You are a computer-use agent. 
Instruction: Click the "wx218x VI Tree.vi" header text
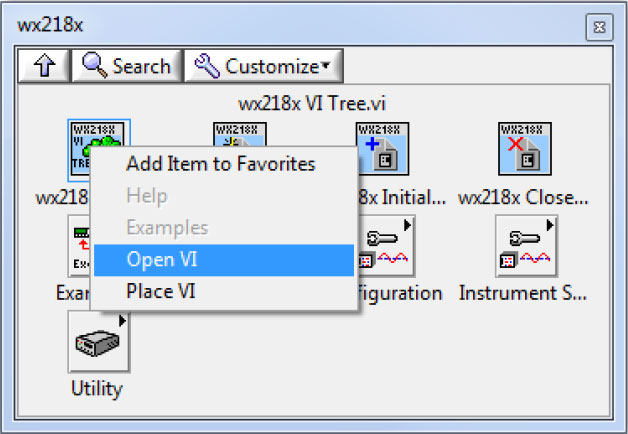pyautogui.click(x=310, y=103)
